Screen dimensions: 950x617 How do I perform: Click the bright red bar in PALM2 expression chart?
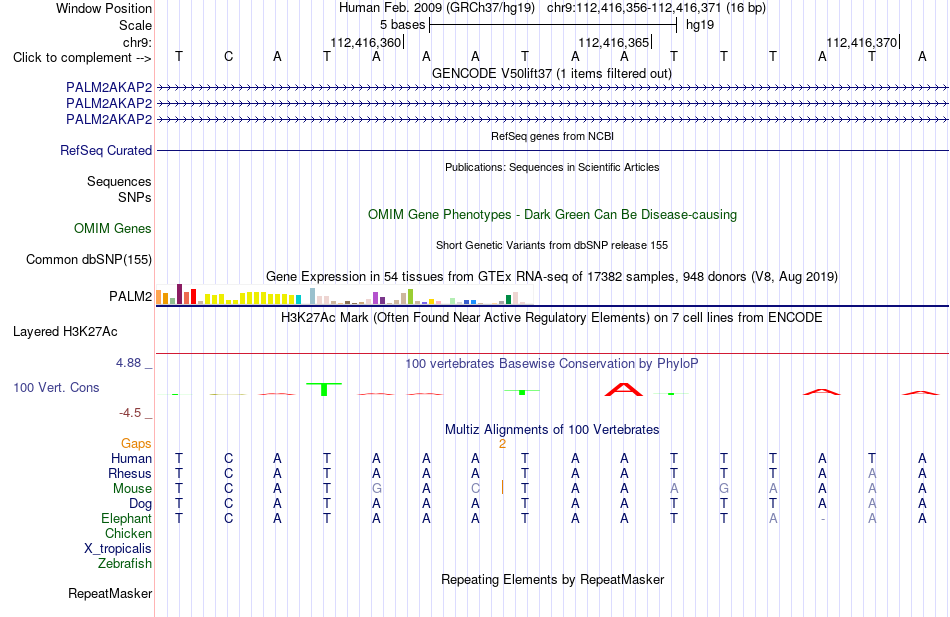pyautogui.click(x=193, y=296)
